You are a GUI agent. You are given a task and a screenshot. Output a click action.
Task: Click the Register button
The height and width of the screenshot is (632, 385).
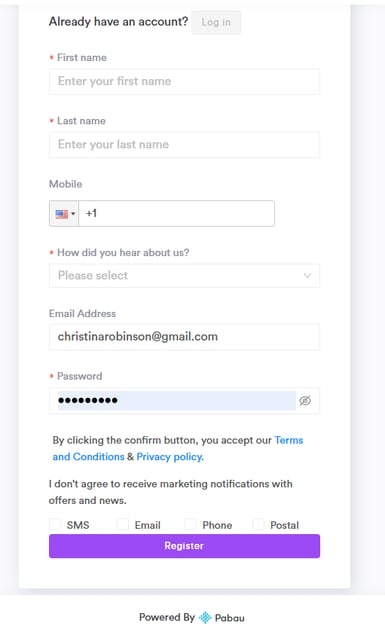click(x=184, y=546)
